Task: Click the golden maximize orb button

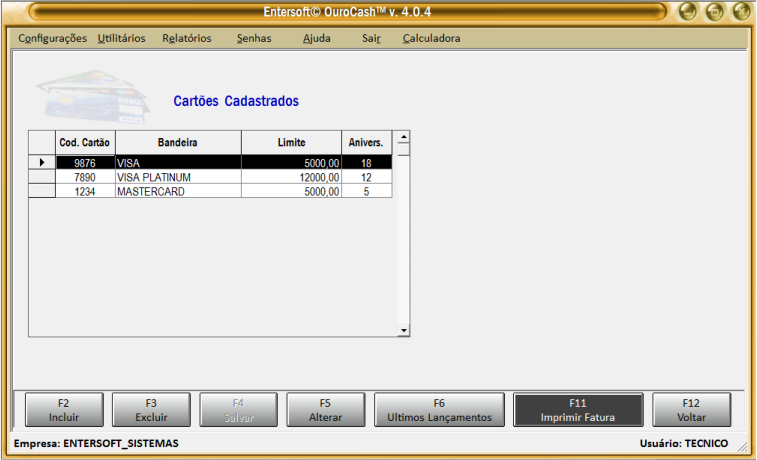Action: 715,12
